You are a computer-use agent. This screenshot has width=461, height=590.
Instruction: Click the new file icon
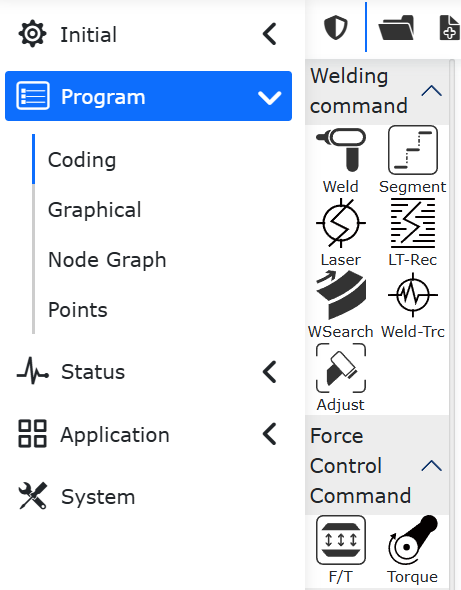(x=449, y=27)
